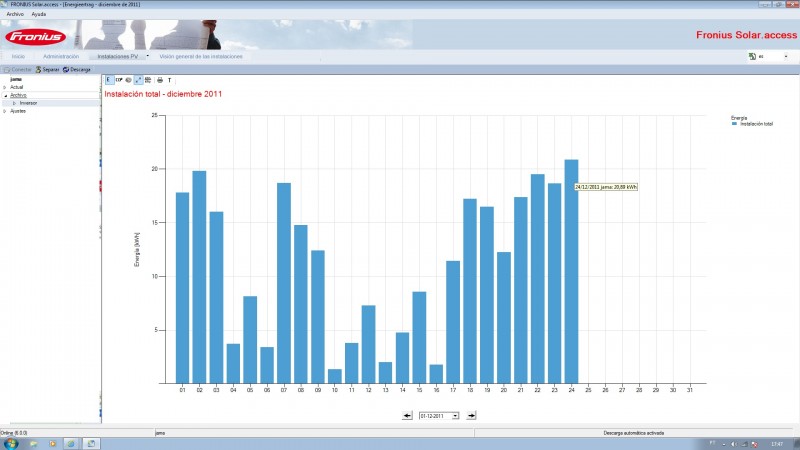Screen dimensions: 800x450
Task: Click the Descarga download icon
Action: 66,69
